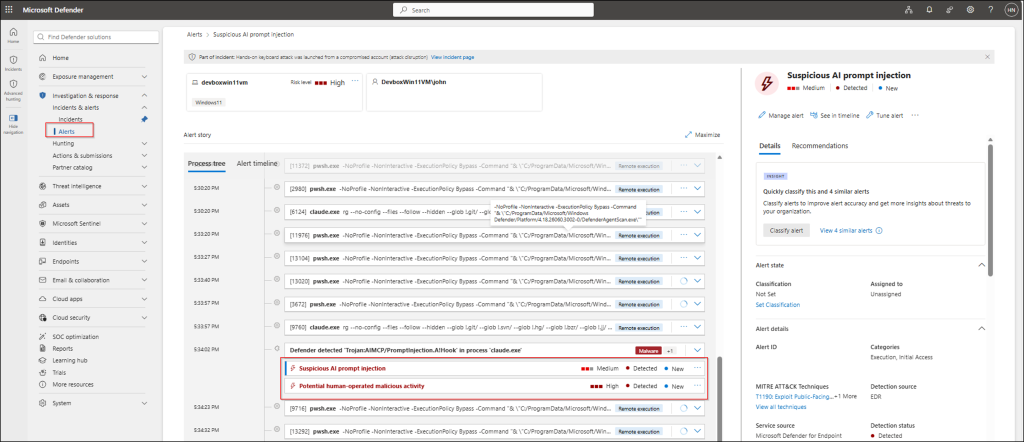Open SOC optimization nav item
This screenshot has width=1024, height=442.
coord(76,337)
